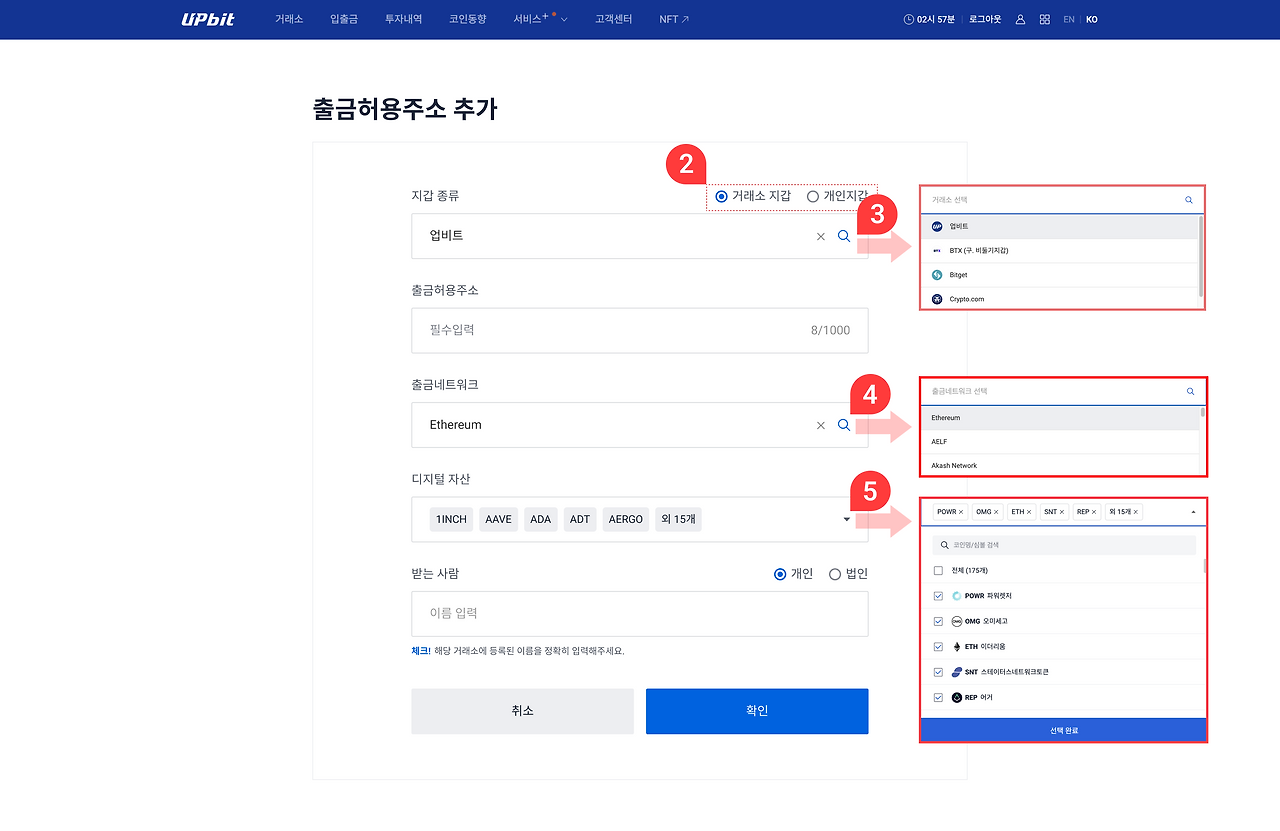This screenshot has height=831, width=1280.
Task: Click 로그아웃 in header
Action: pyautogui.click(x=985, y=19)
